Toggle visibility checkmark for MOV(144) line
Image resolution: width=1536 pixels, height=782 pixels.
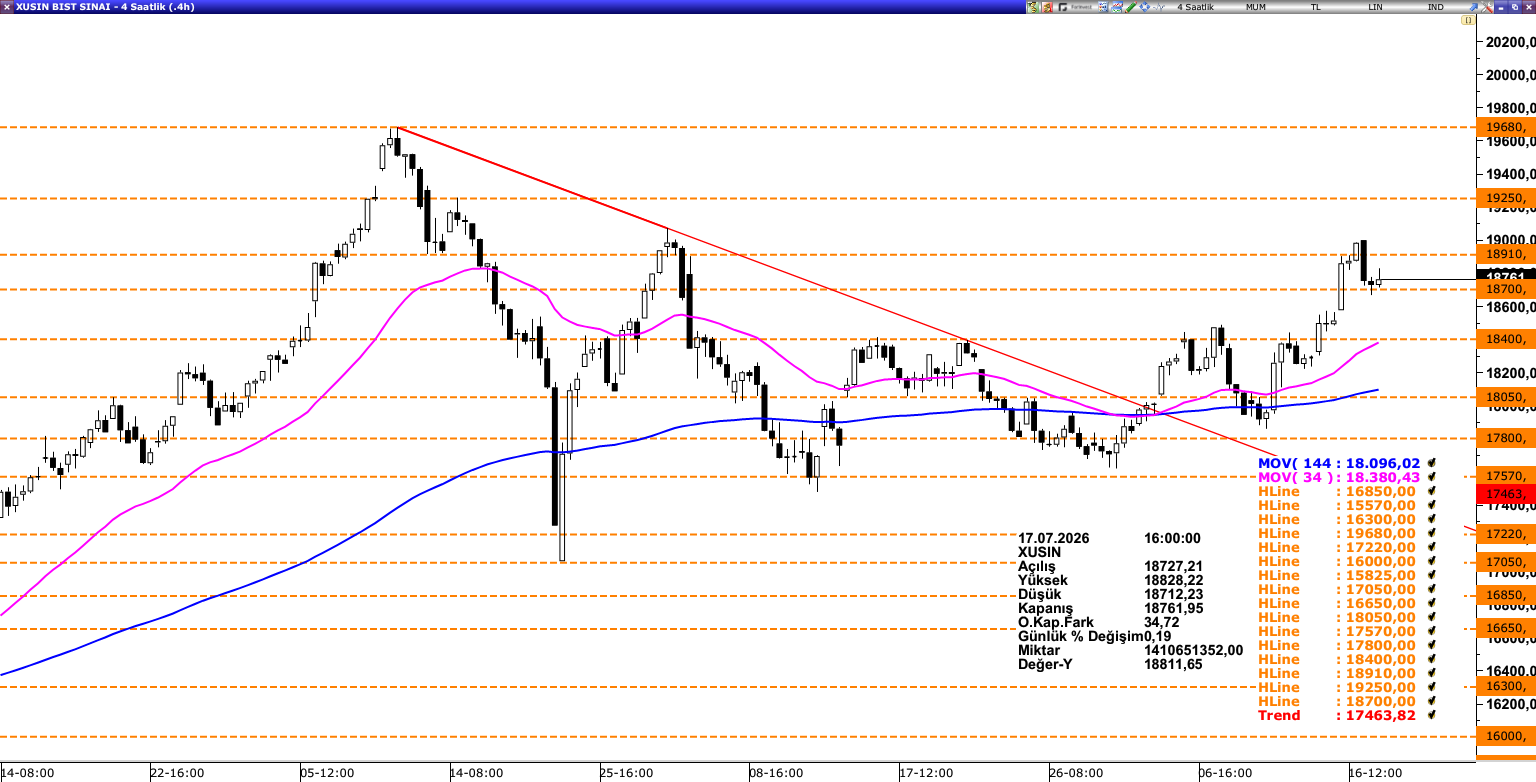click(x=1431, y=463)
